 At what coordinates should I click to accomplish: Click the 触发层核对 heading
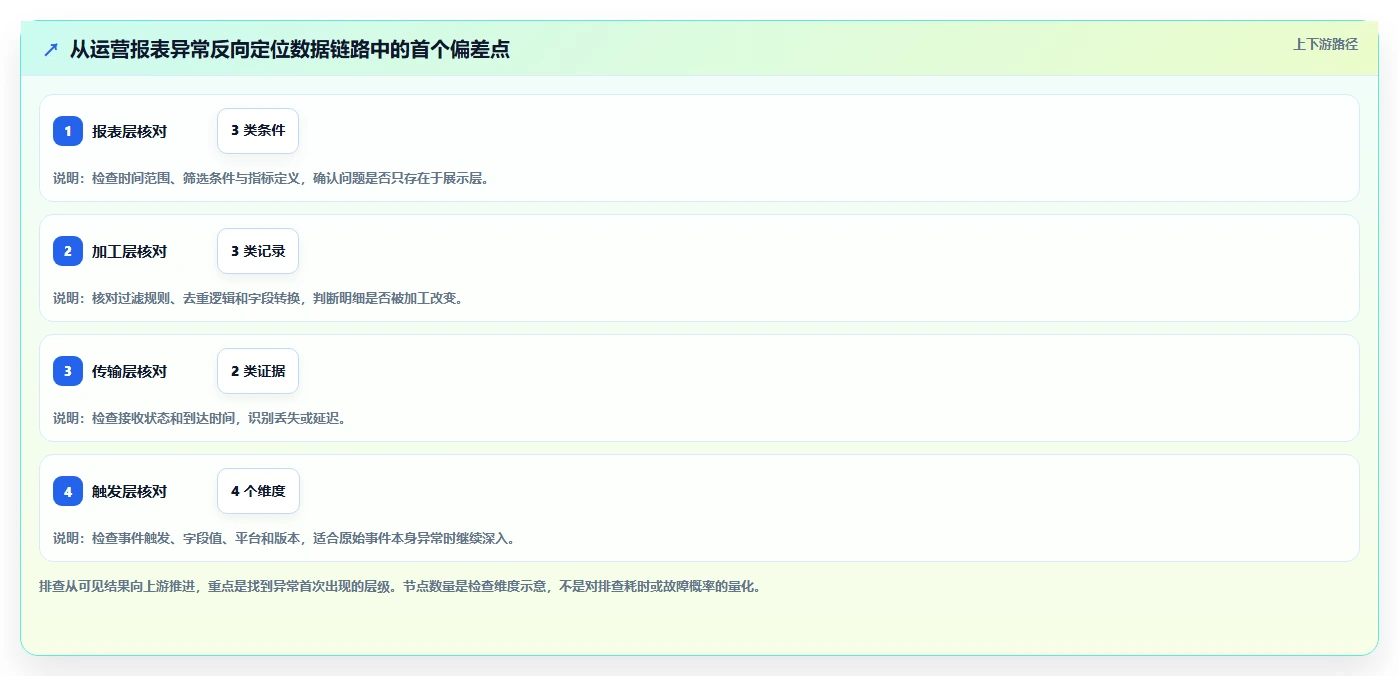129,491
